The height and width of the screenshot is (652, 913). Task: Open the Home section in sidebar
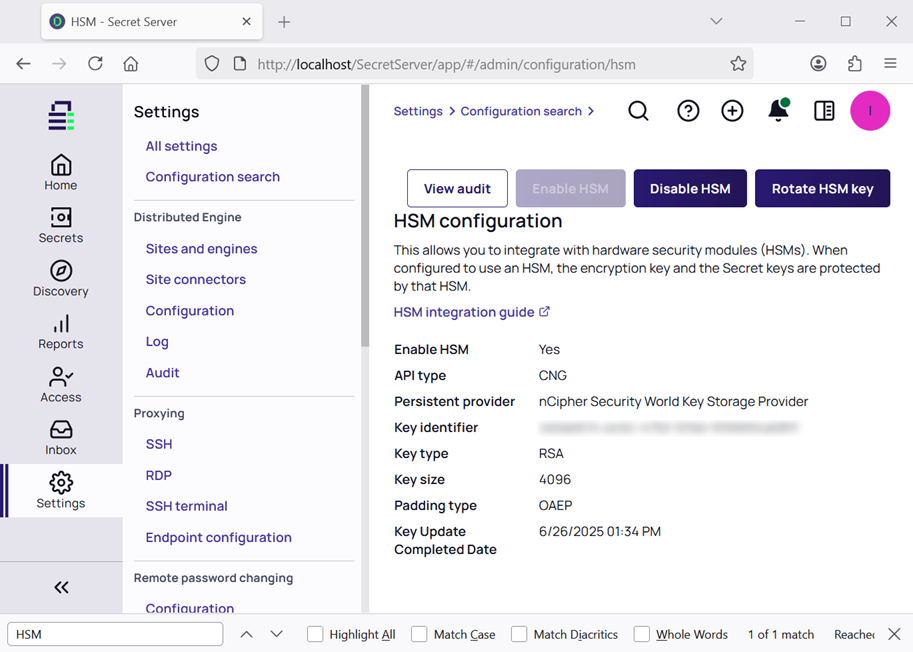point(61,173)
